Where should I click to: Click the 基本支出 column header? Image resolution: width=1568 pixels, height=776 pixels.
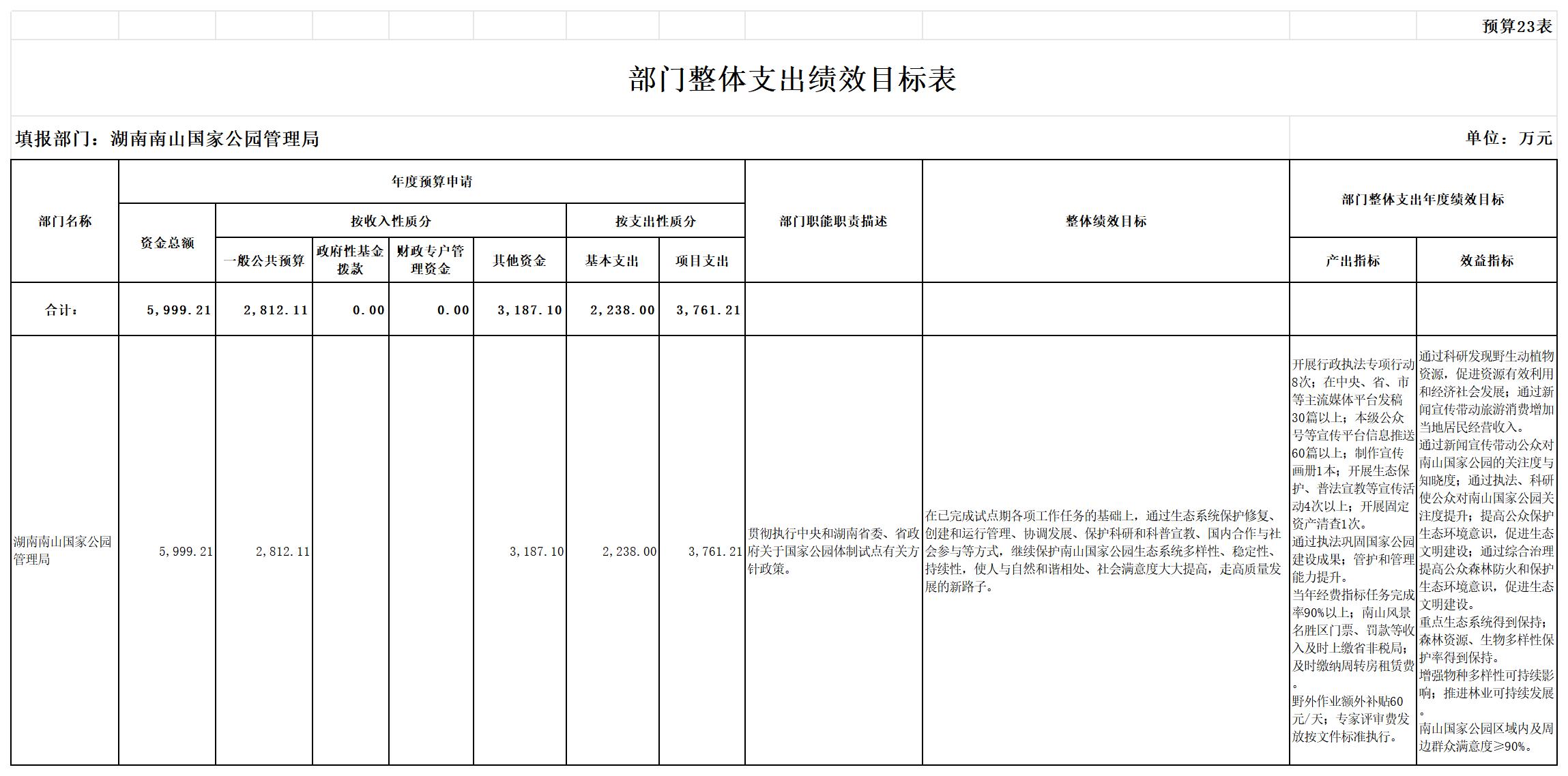(x=612, y=260)
